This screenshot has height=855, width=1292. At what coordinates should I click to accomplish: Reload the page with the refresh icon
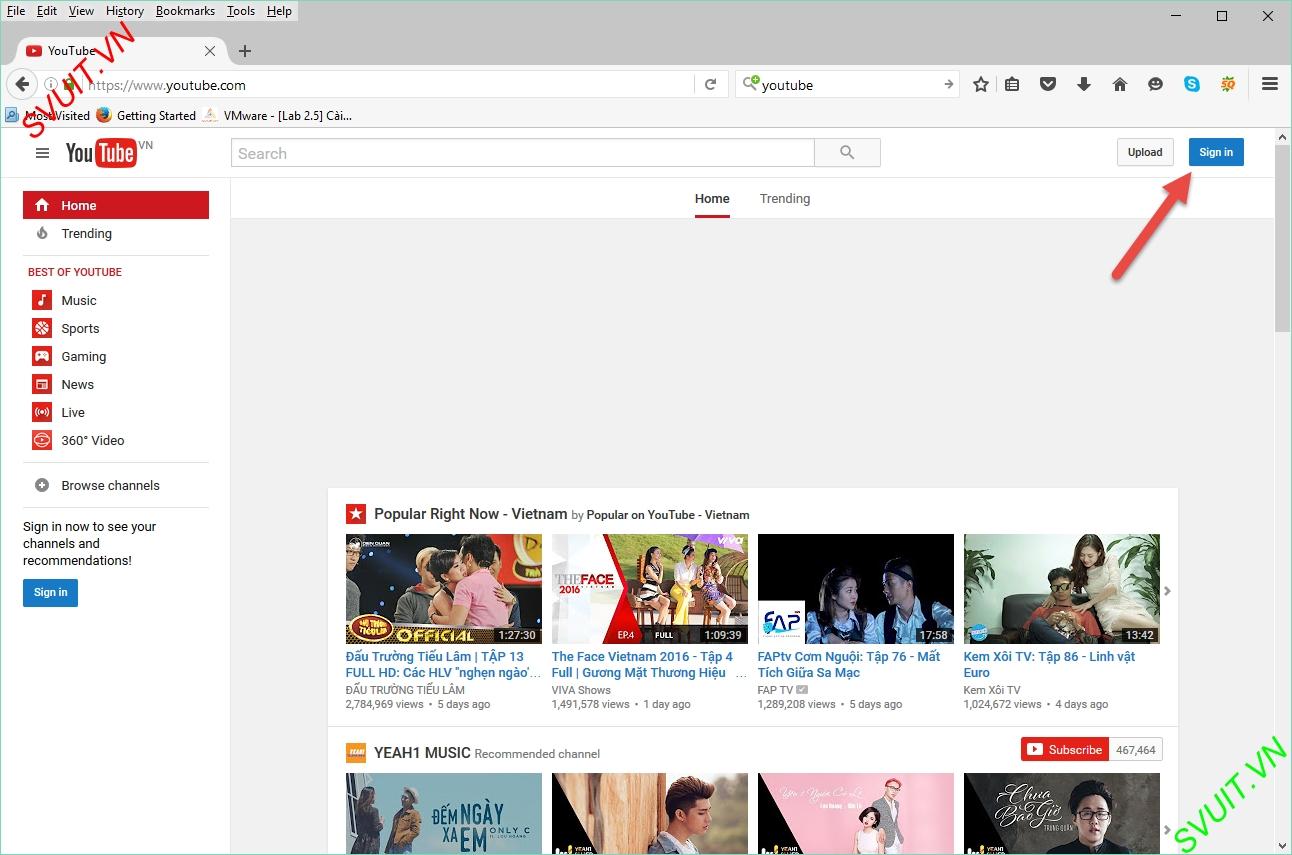(710, 85)
